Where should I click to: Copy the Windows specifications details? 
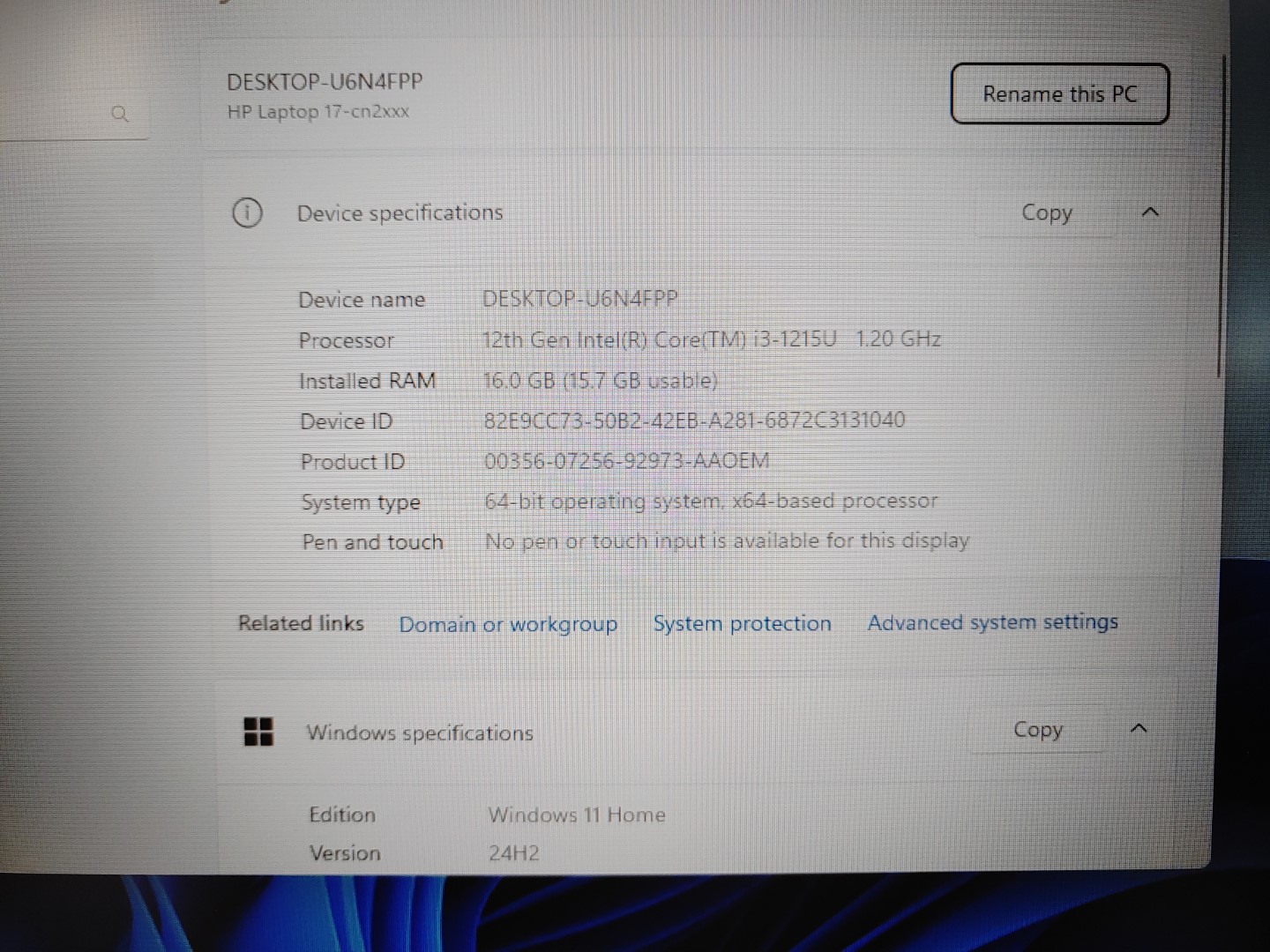pyautogui.click(x=1038, y=730)
